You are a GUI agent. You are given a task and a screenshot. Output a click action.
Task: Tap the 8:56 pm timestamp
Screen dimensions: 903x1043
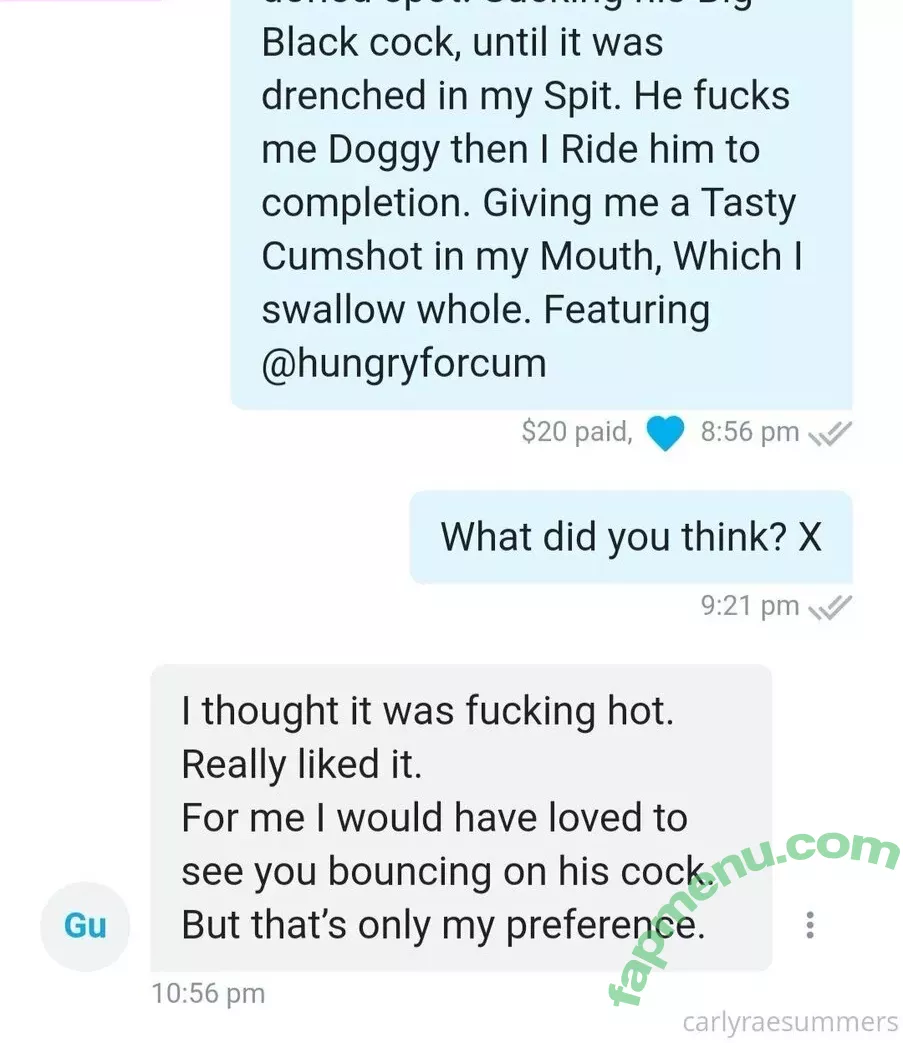[x=749, y=432]
